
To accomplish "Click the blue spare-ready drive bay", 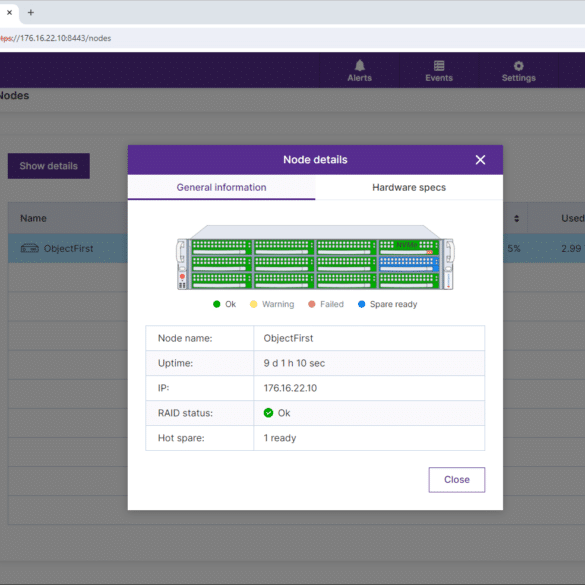I will pyautogui.click(x=409, y=263).
